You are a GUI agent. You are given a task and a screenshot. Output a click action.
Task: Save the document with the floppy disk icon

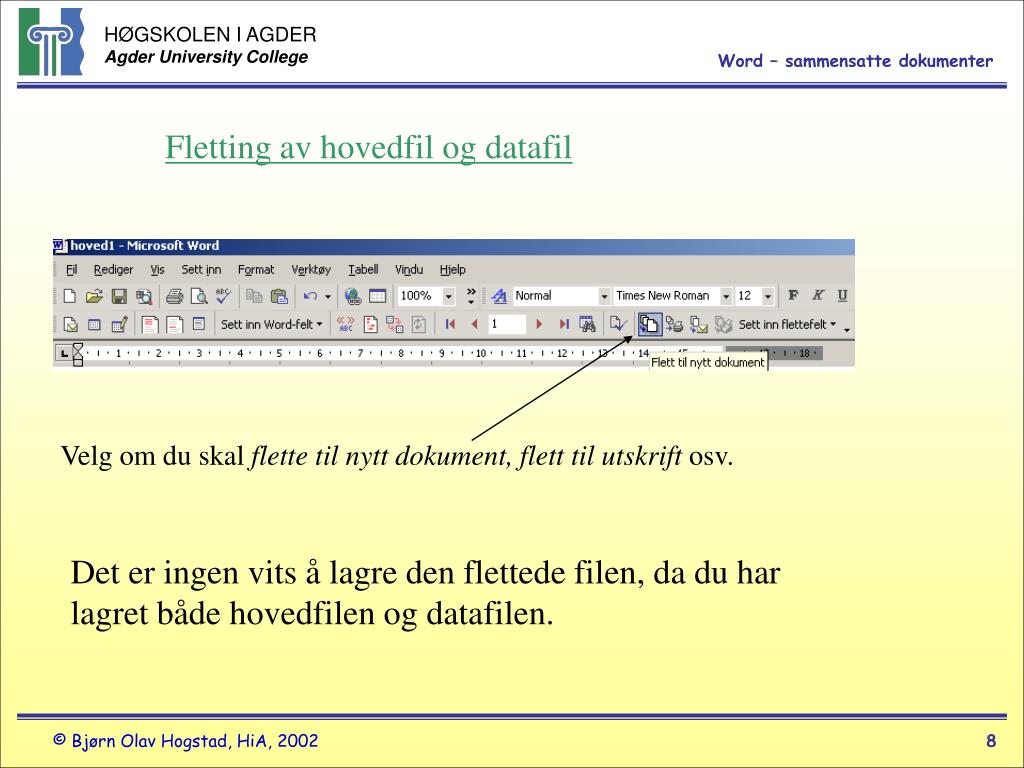[x=119, y=296]
